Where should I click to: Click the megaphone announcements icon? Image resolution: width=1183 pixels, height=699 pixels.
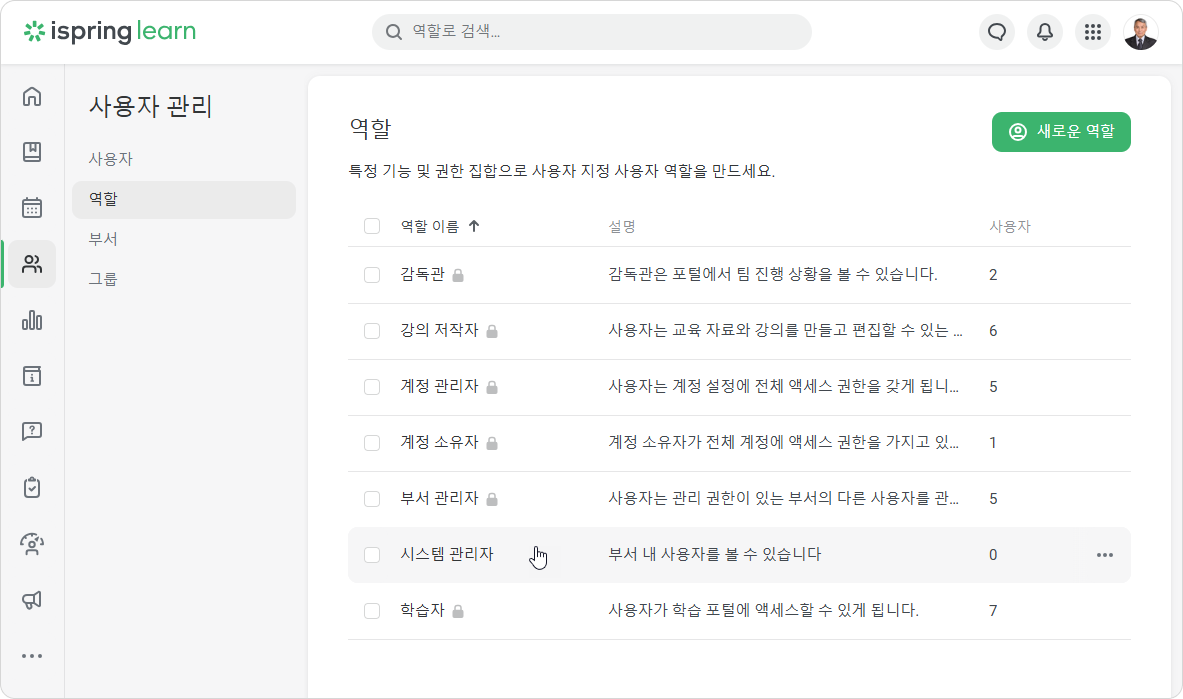tap(32, 600)
